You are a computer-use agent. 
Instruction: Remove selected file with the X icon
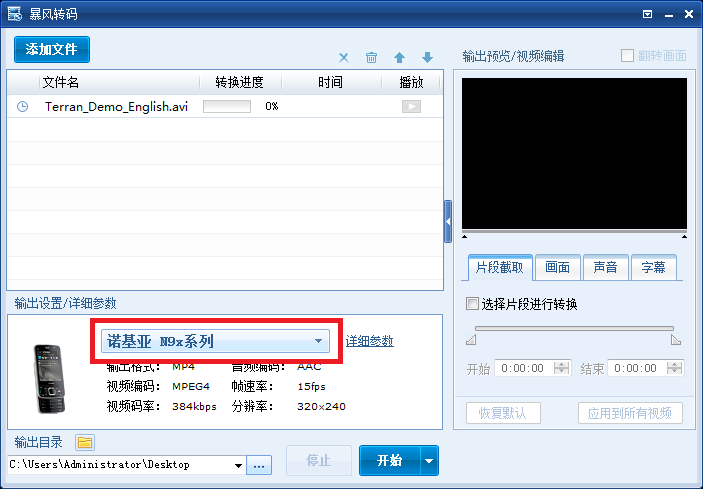tap(343, 57)
